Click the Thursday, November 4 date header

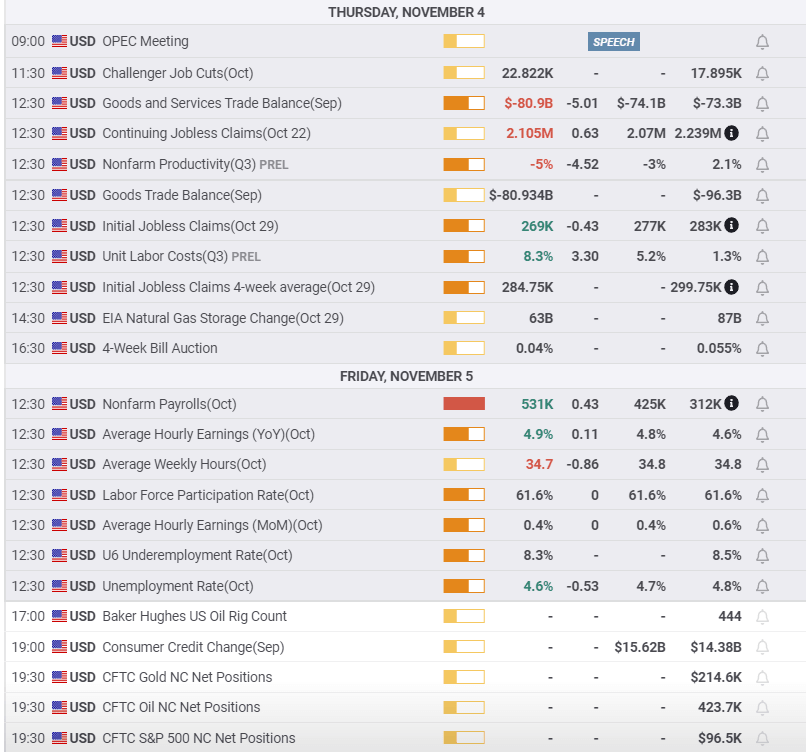406,12
